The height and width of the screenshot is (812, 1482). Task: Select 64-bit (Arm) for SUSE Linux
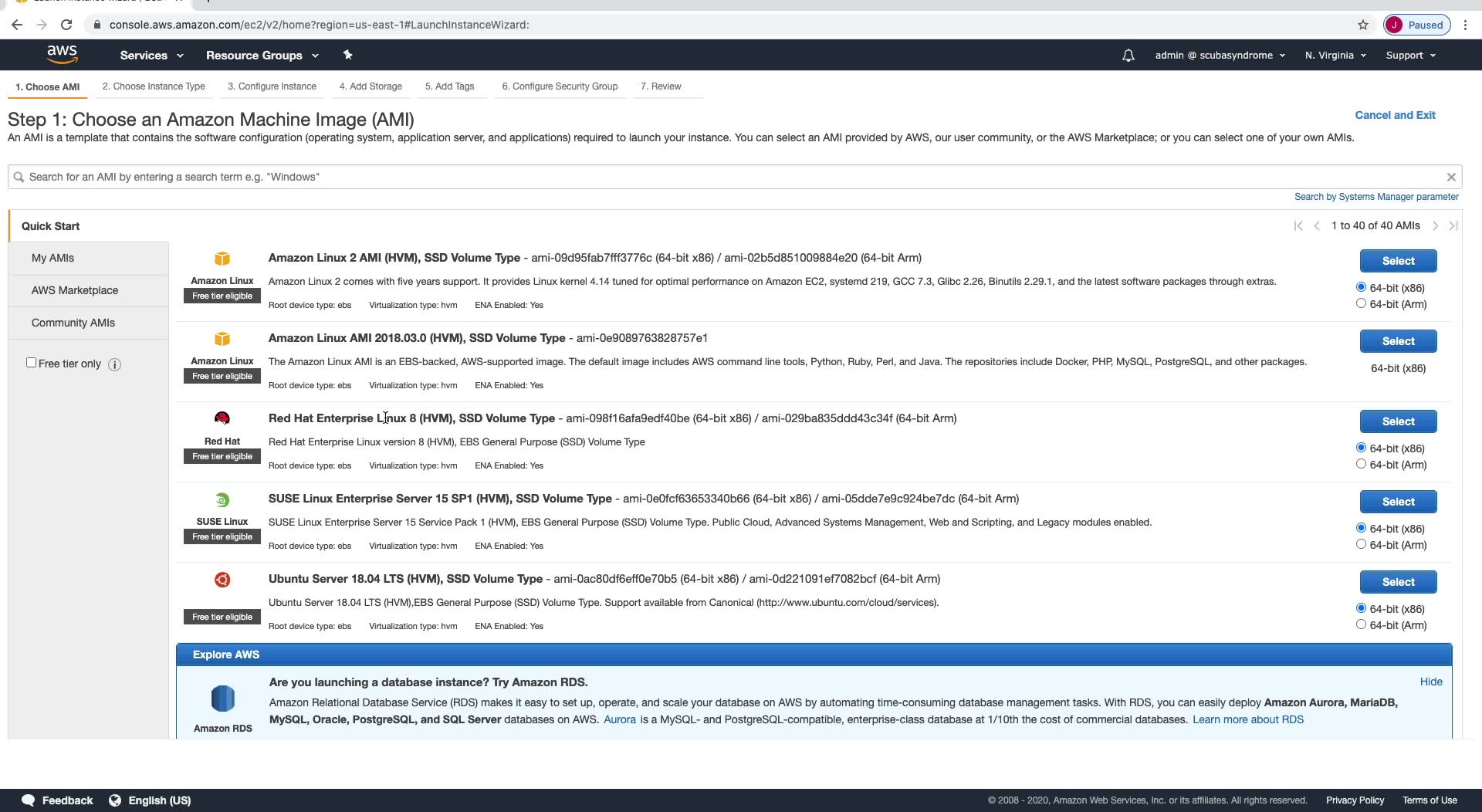(x=1361, y=544)
